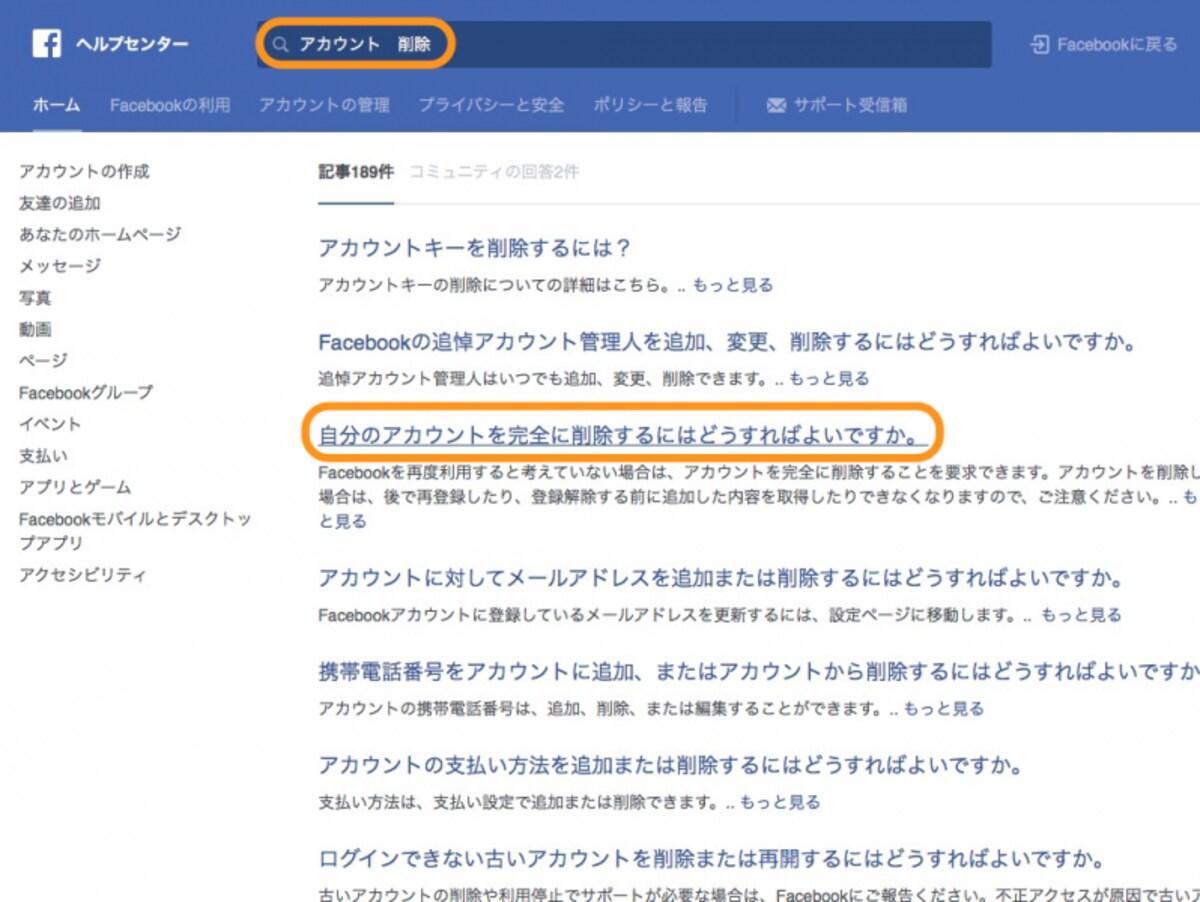Open sidebar link あなたのホームページ

(100, 235)
